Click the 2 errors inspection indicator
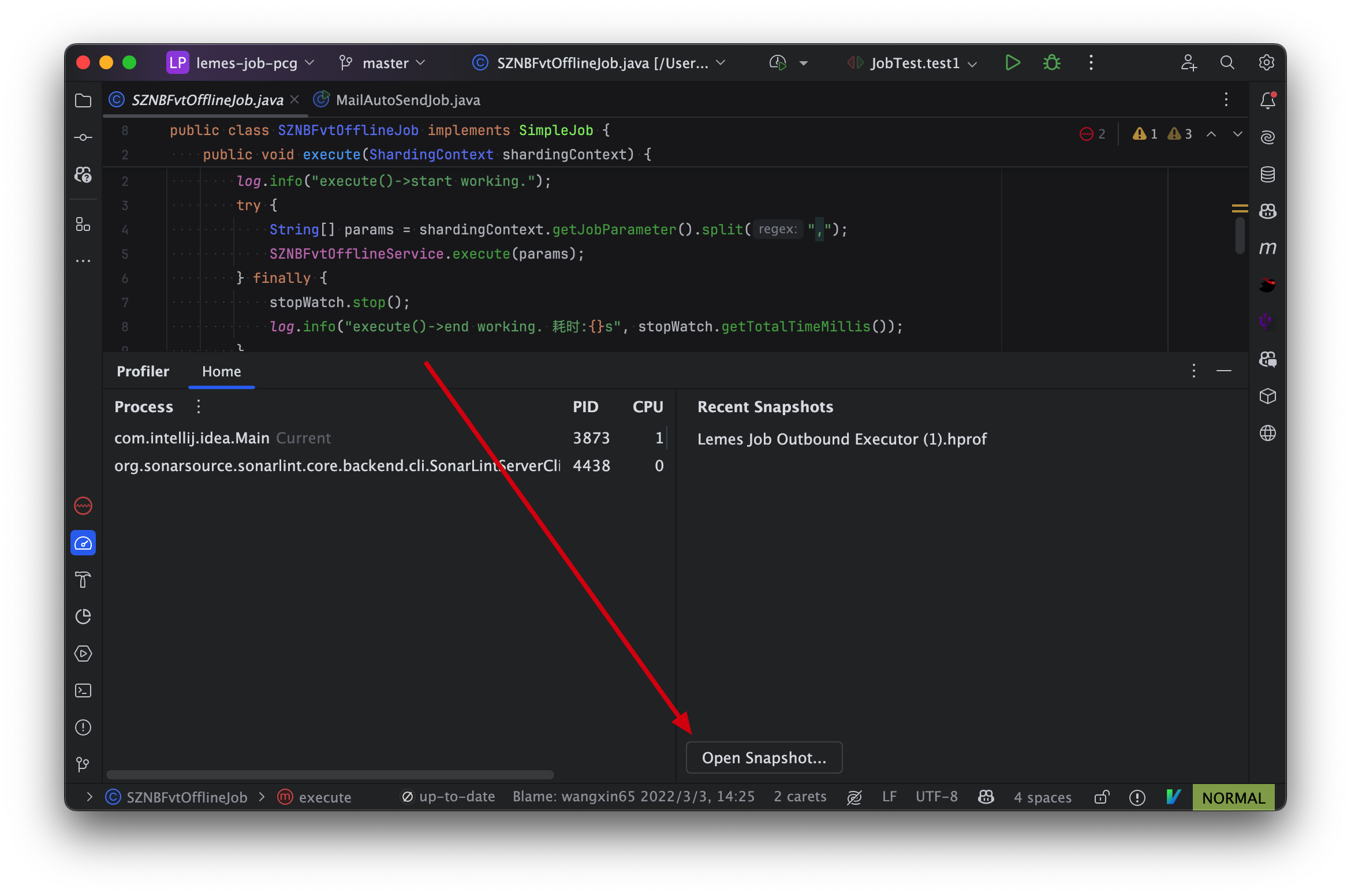The image size is (1351, 896). [1092, 134]
